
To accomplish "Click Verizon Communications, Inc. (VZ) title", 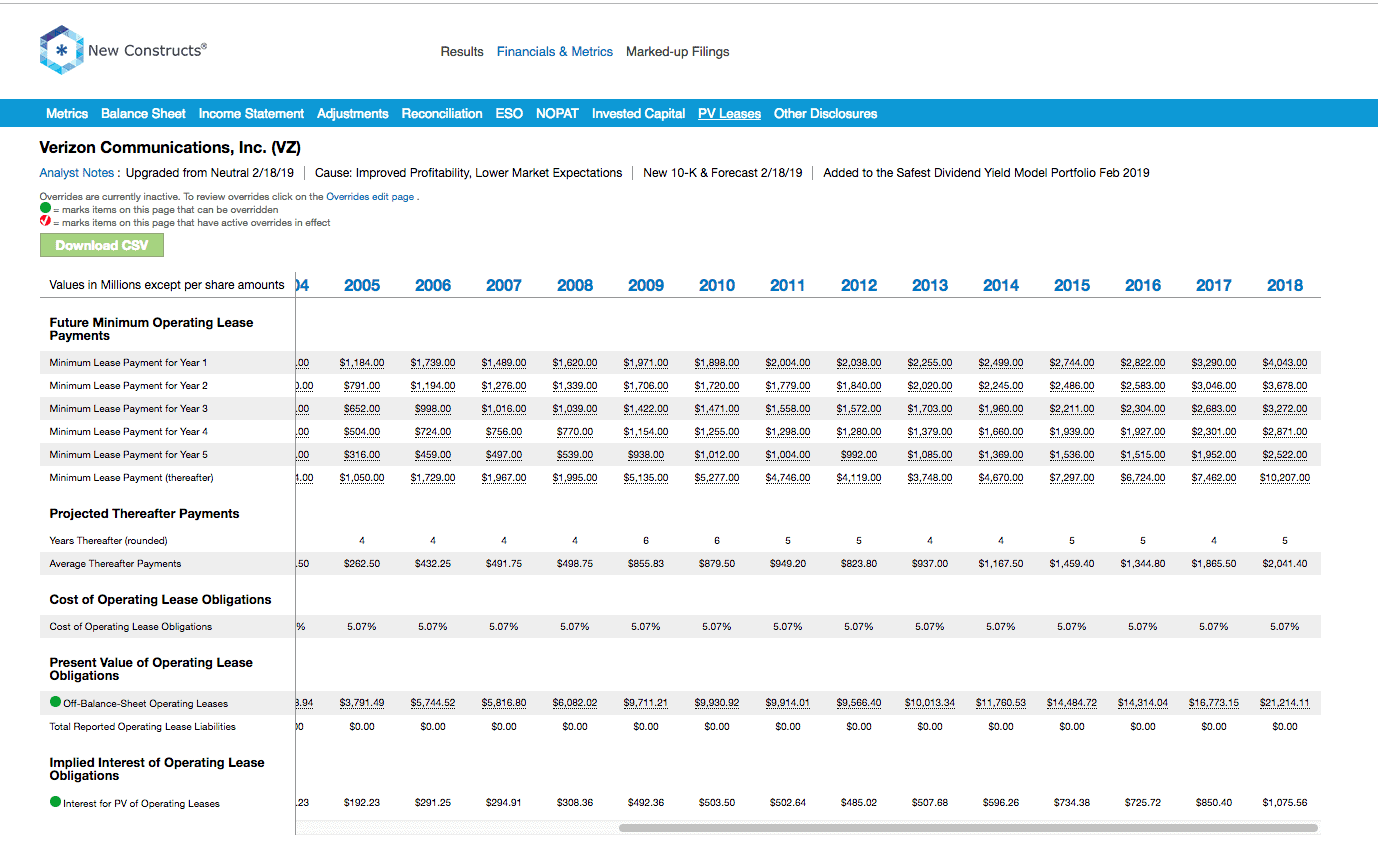I will coord(170,148).
